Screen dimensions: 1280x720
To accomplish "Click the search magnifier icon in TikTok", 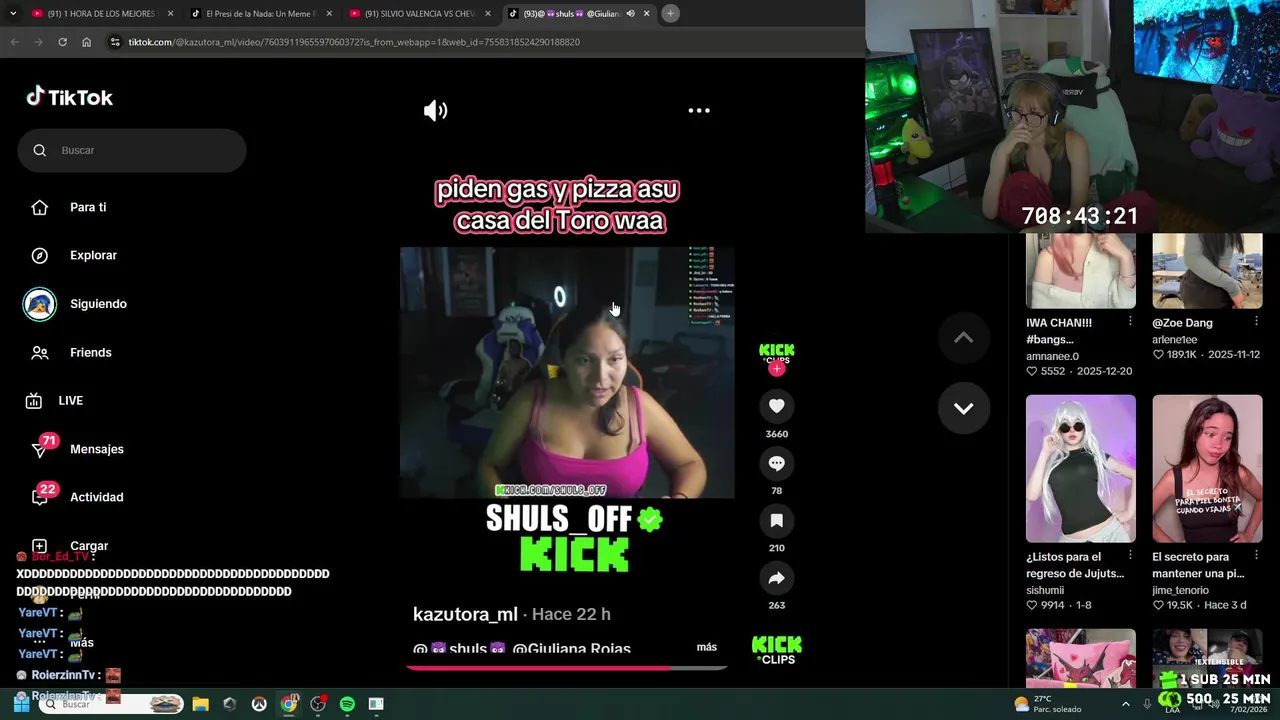I will [x=40, y=150].
